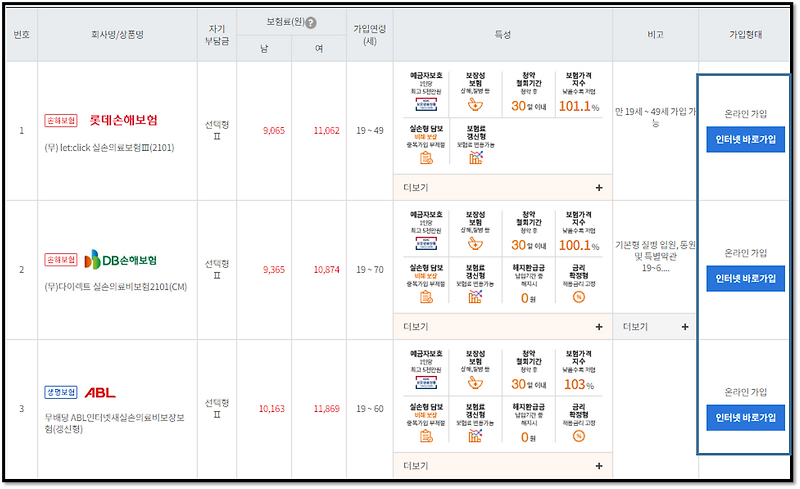The width and height of the screenshot is (800, 489).
Task: Click 남 premium sub-header
Action: (x=264, y=48)
